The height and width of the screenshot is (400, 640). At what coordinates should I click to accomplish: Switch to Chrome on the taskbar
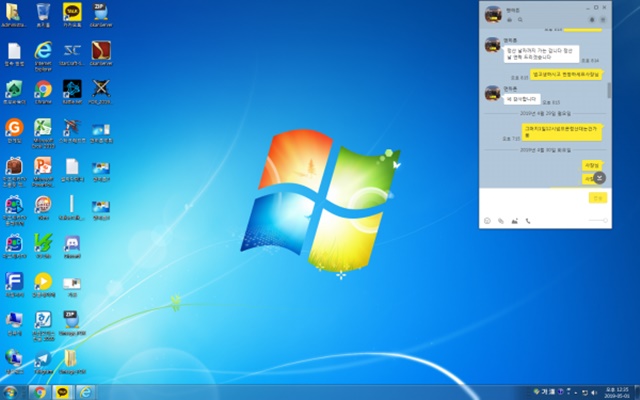[40, 392]
